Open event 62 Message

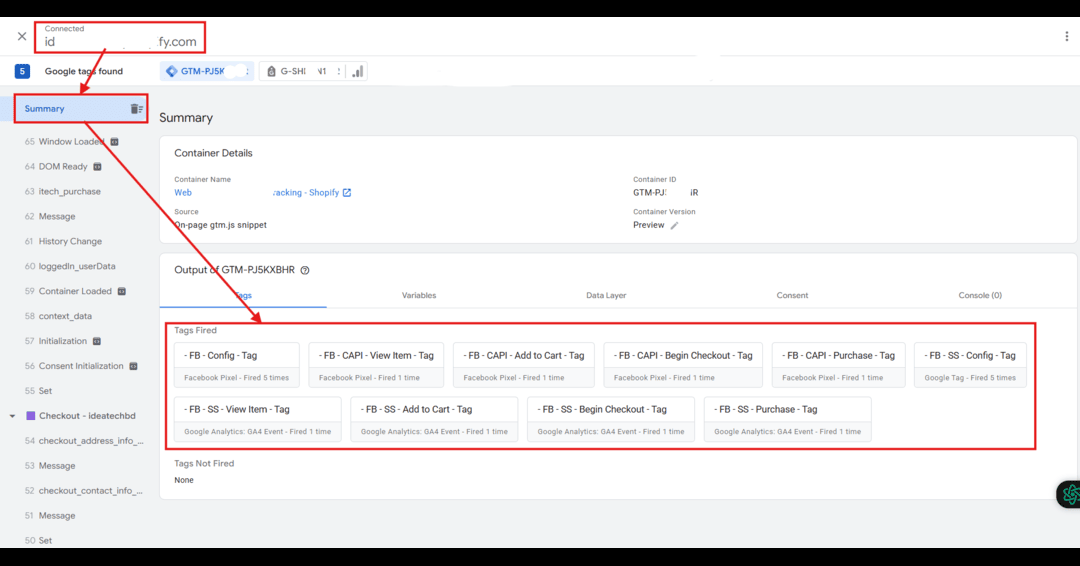(x=50, y=216)
